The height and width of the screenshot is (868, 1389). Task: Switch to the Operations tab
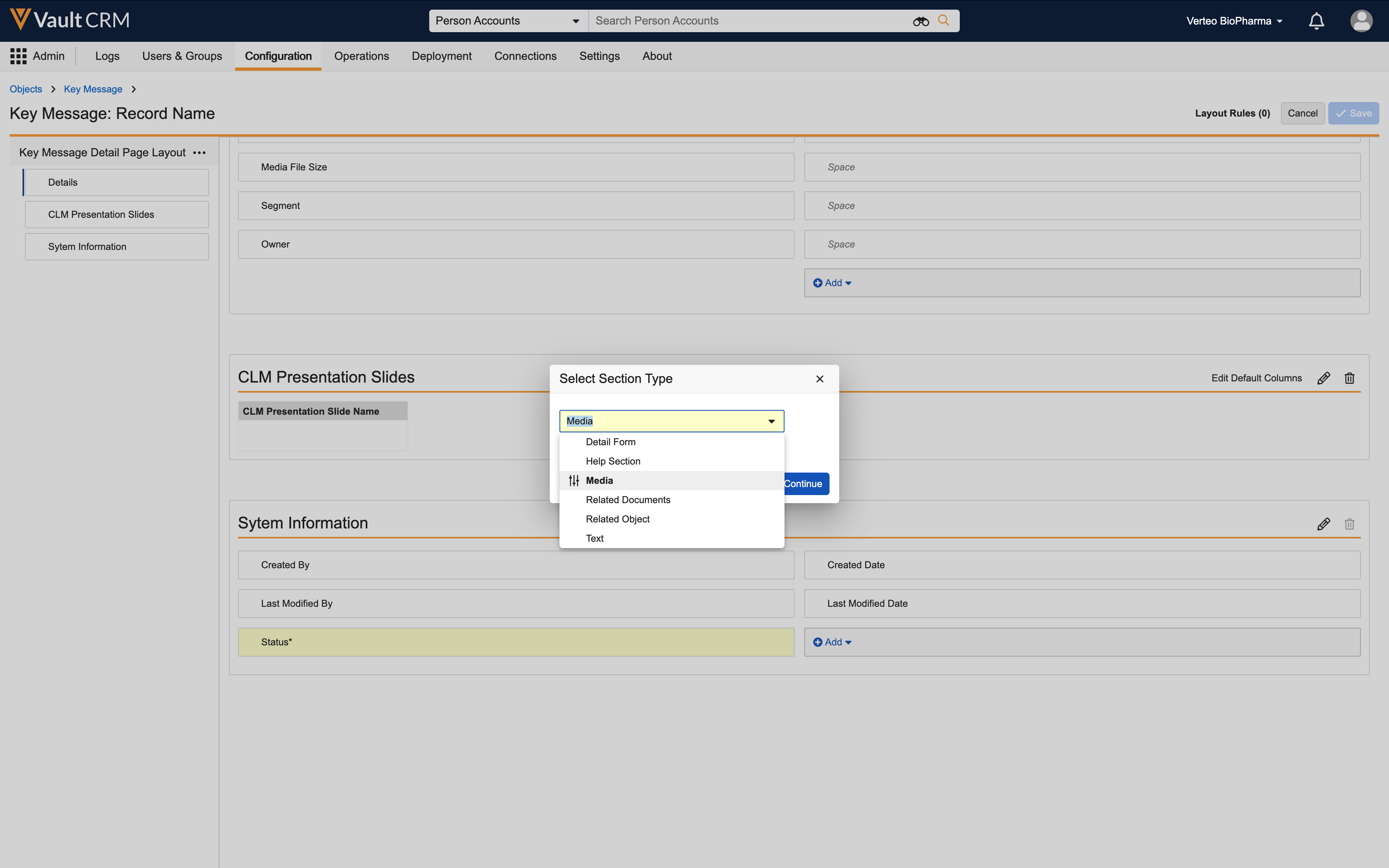tap(362, 56)
